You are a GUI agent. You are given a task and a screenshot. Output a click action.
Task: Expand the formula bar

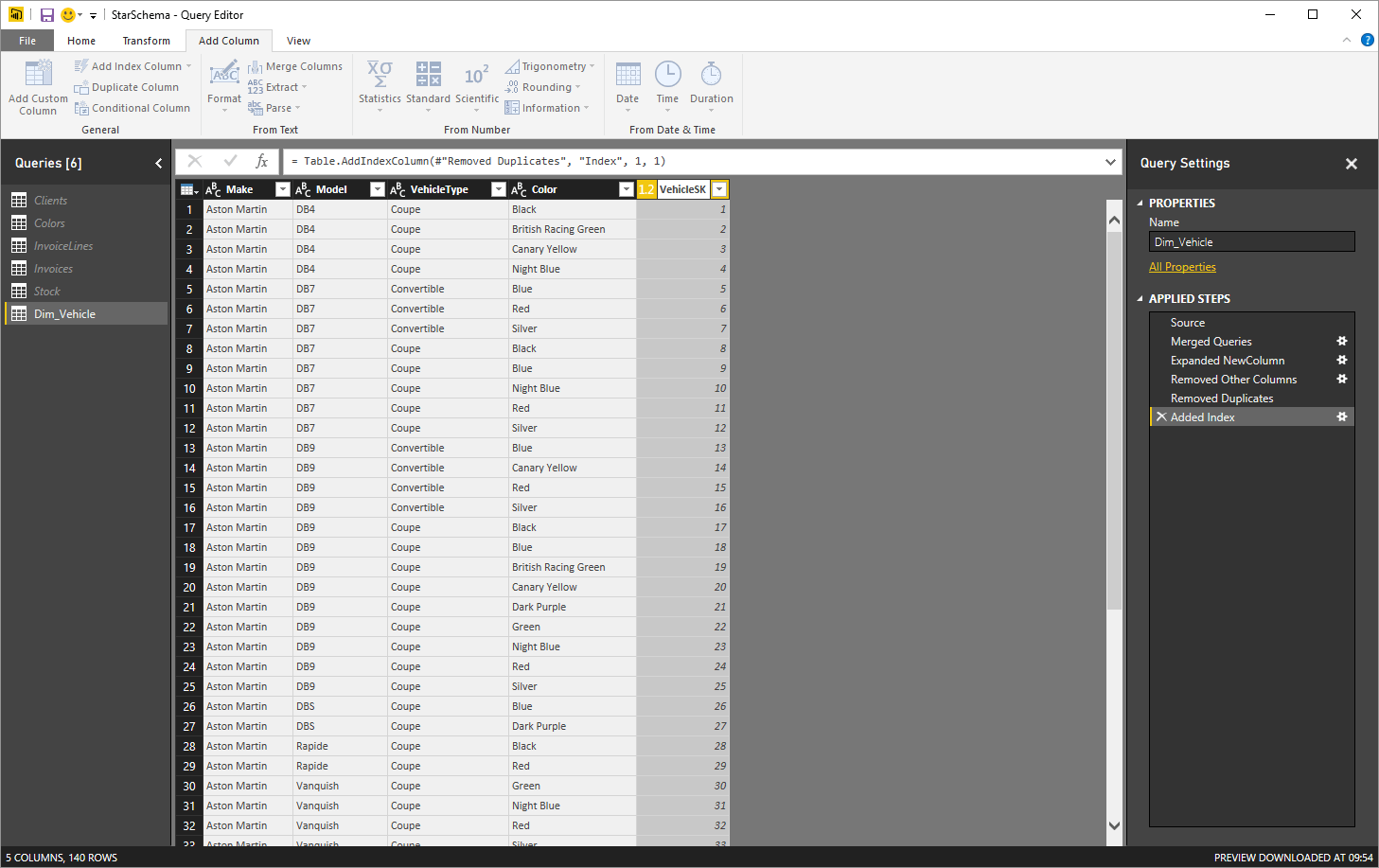1110,162
